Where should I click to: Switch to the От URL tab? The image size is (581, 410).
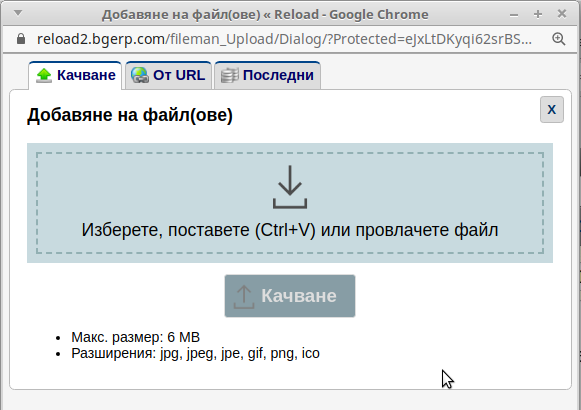[x=169, y=76]
